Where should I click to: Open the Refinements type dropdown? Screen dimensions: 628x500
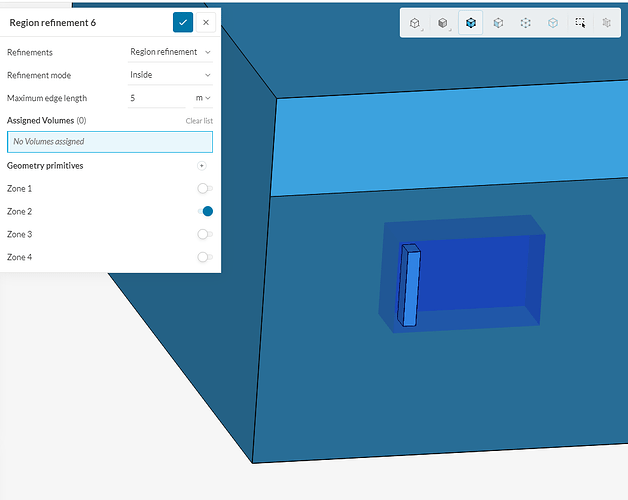(x=170, y=52)
